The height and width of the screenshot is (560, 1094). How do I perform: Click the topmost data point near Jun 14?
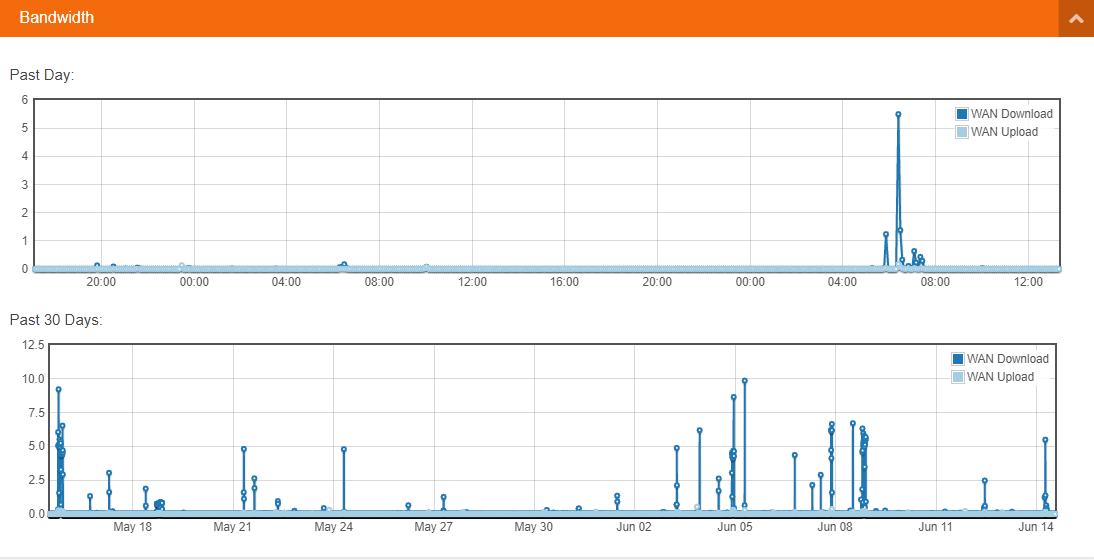[x=1045, y=440]
